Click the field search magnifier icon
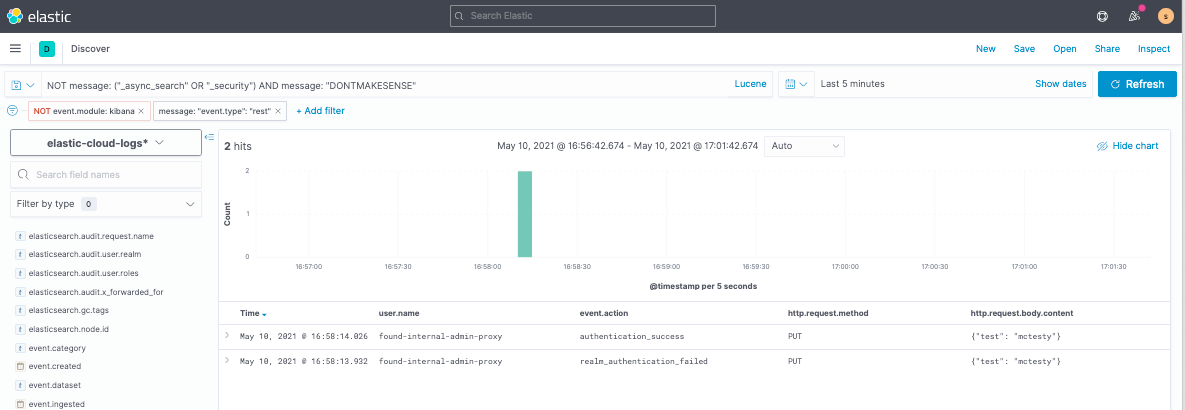 coord(23,174)
